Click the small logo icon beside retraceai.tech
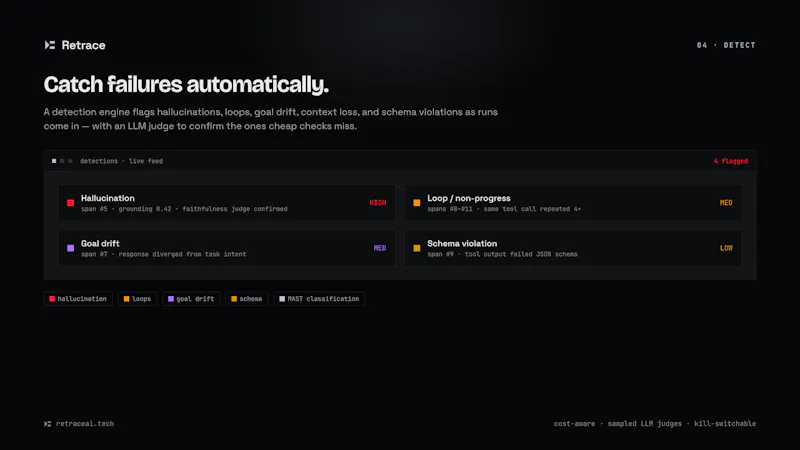The image size is (800, 450). point(47,424)
